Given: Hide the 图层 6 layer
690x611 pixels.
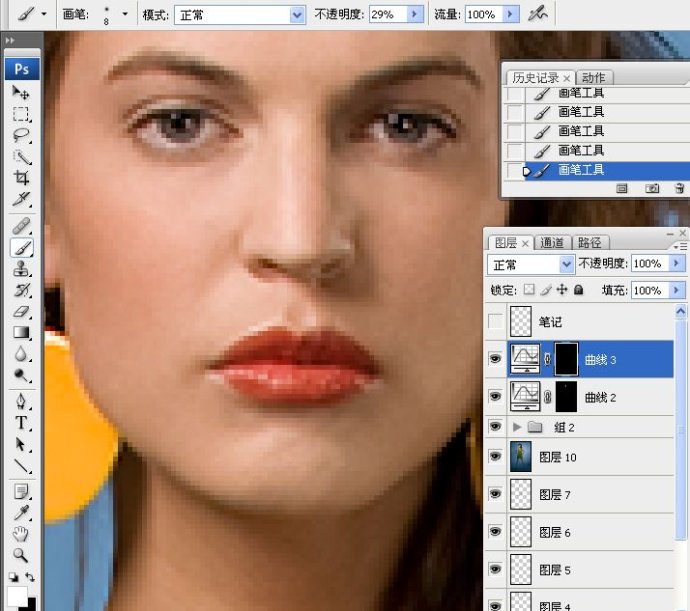Looking at the screenshot, I should [495, 532].
